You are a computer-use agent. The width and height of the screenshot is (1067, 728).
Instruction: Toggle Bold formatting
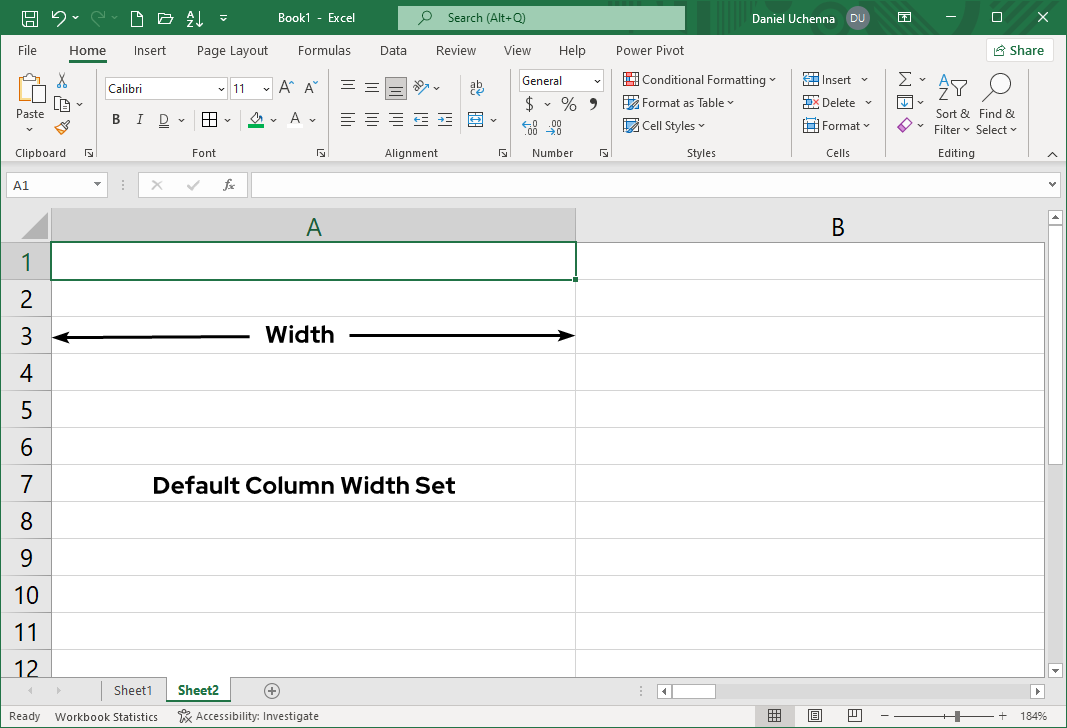coord(115,119)
